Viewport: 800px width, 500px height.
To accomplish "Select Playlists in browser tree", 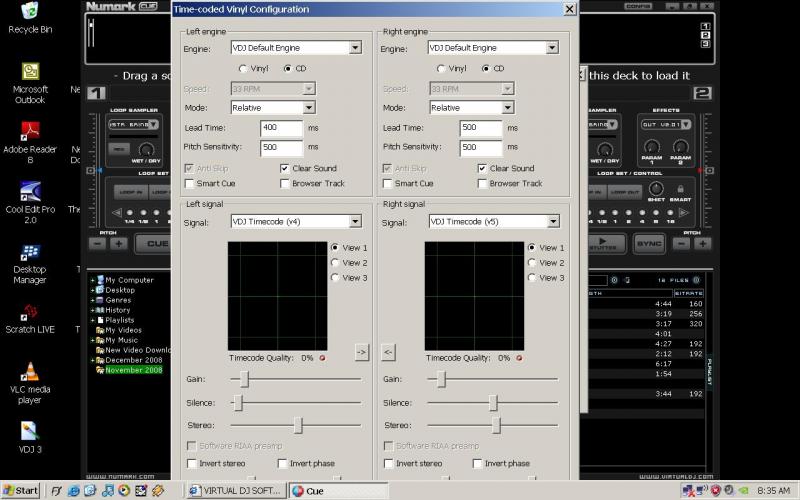I will 119,320.
